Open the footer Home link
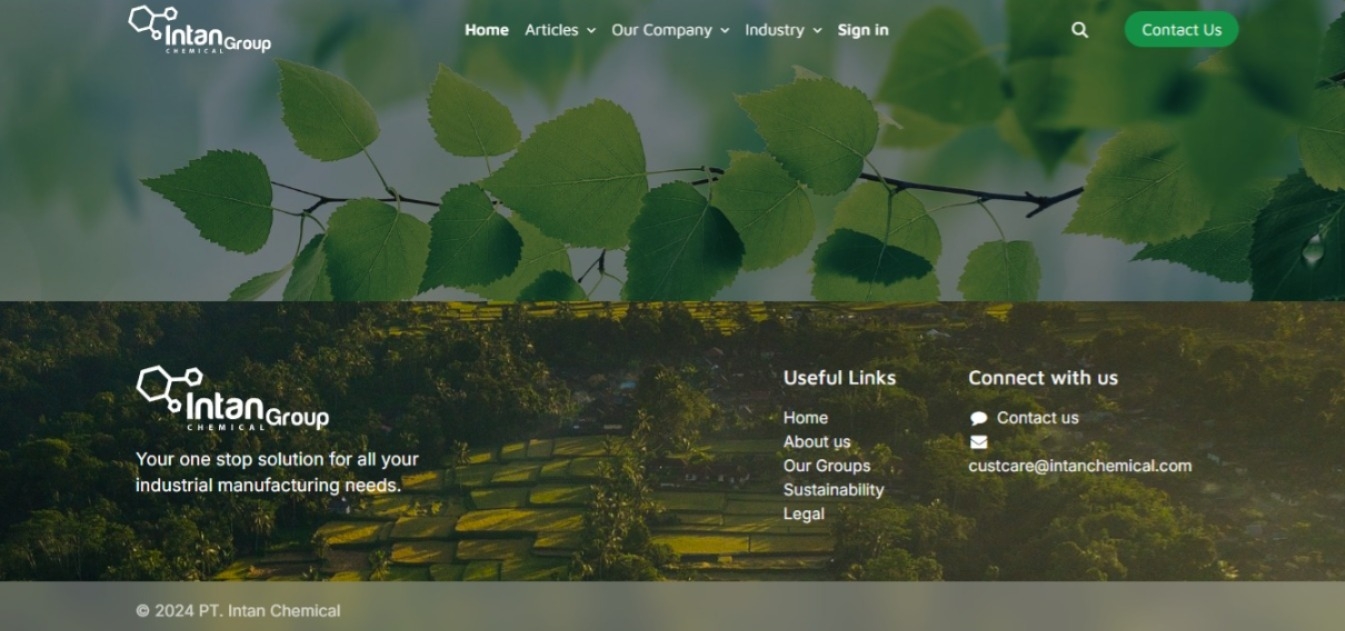This screenshot has height=631, width=1345. [805, 418]
